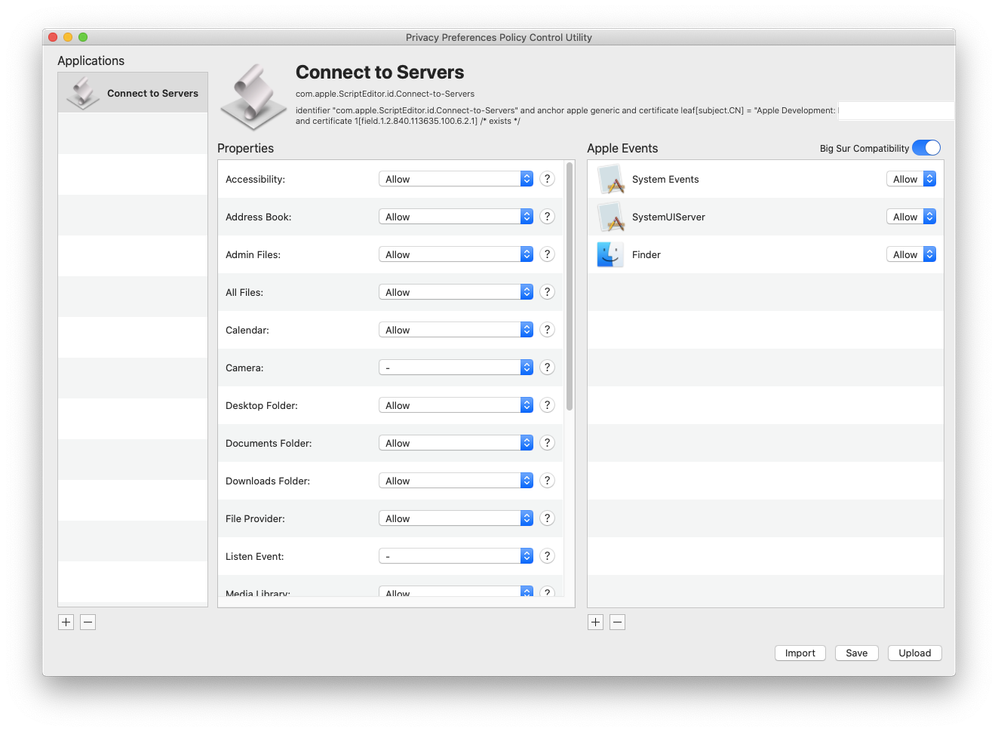Change the SystemUIServer Allow dropdown
Image resolution: width=998 pixels, height=732 pixels.
[911, 216]
